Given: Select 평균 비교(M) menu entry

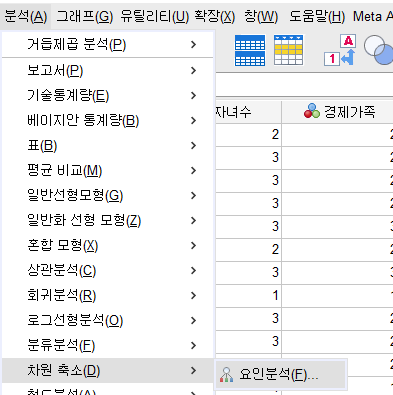Looking at the screenshot, I should coord(107,170).
